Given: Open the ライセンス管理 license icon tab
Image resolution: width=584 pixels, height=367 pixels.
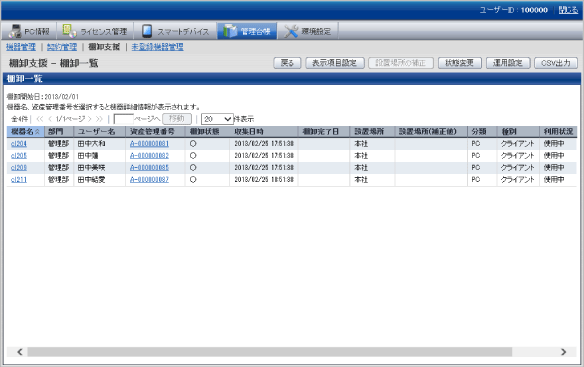Looking at the screenshot, I should click(69, 31).
